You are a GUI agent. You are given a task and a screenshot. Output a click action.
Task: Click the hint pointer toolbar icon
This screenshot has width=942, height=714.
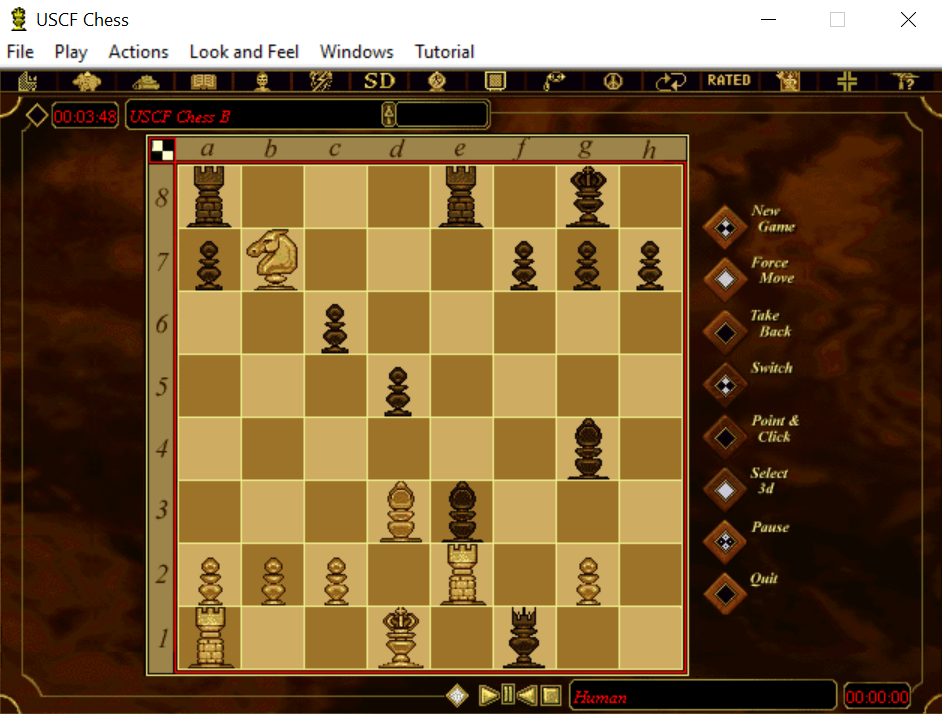point(554,81)
